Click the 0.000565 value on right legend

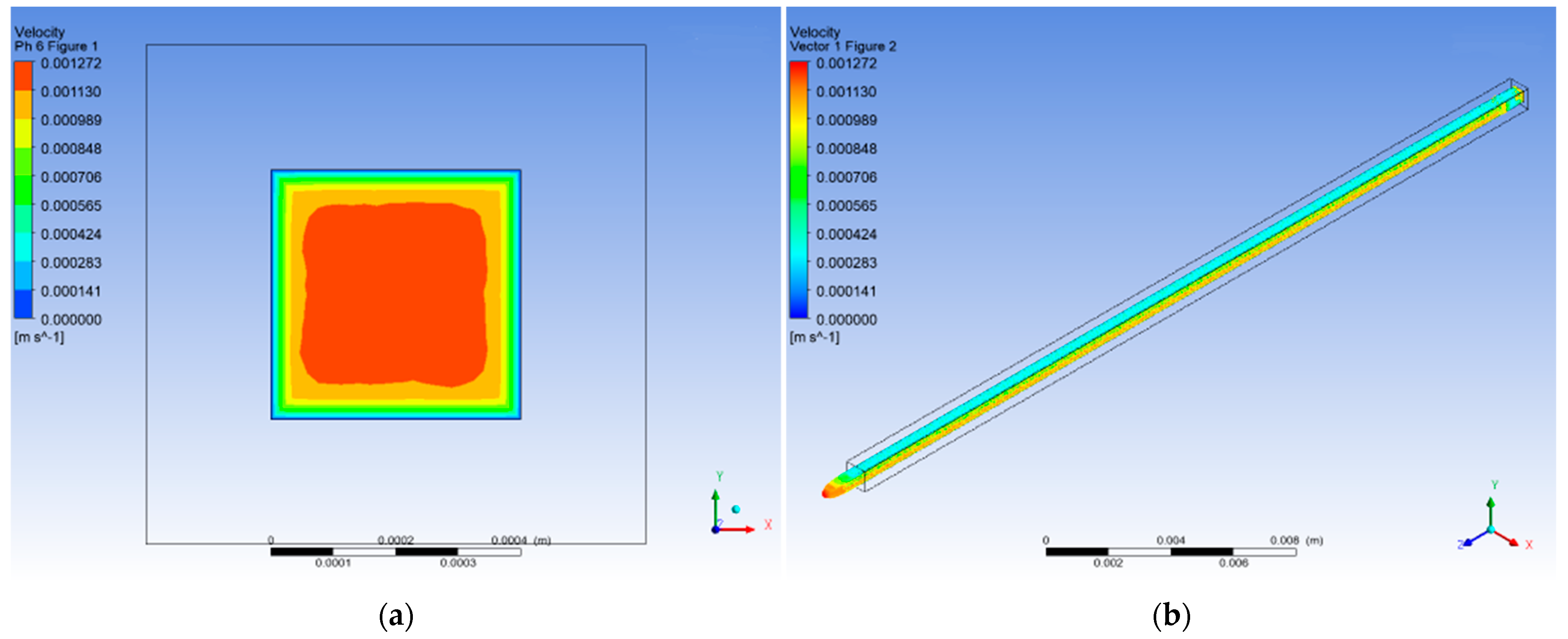pyautogui.click(x=846, y=206)
